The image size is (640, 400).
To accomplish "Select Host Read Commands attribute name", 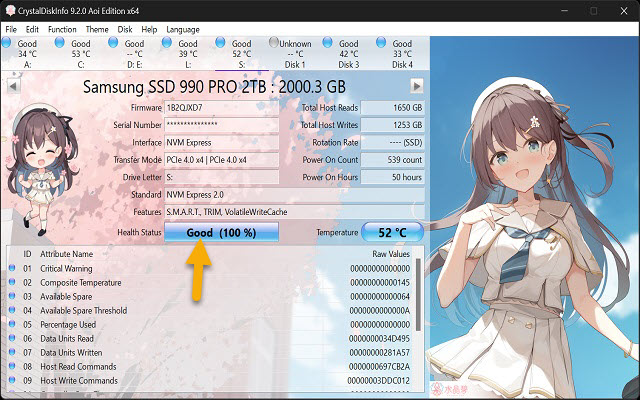I will (78, 367).
